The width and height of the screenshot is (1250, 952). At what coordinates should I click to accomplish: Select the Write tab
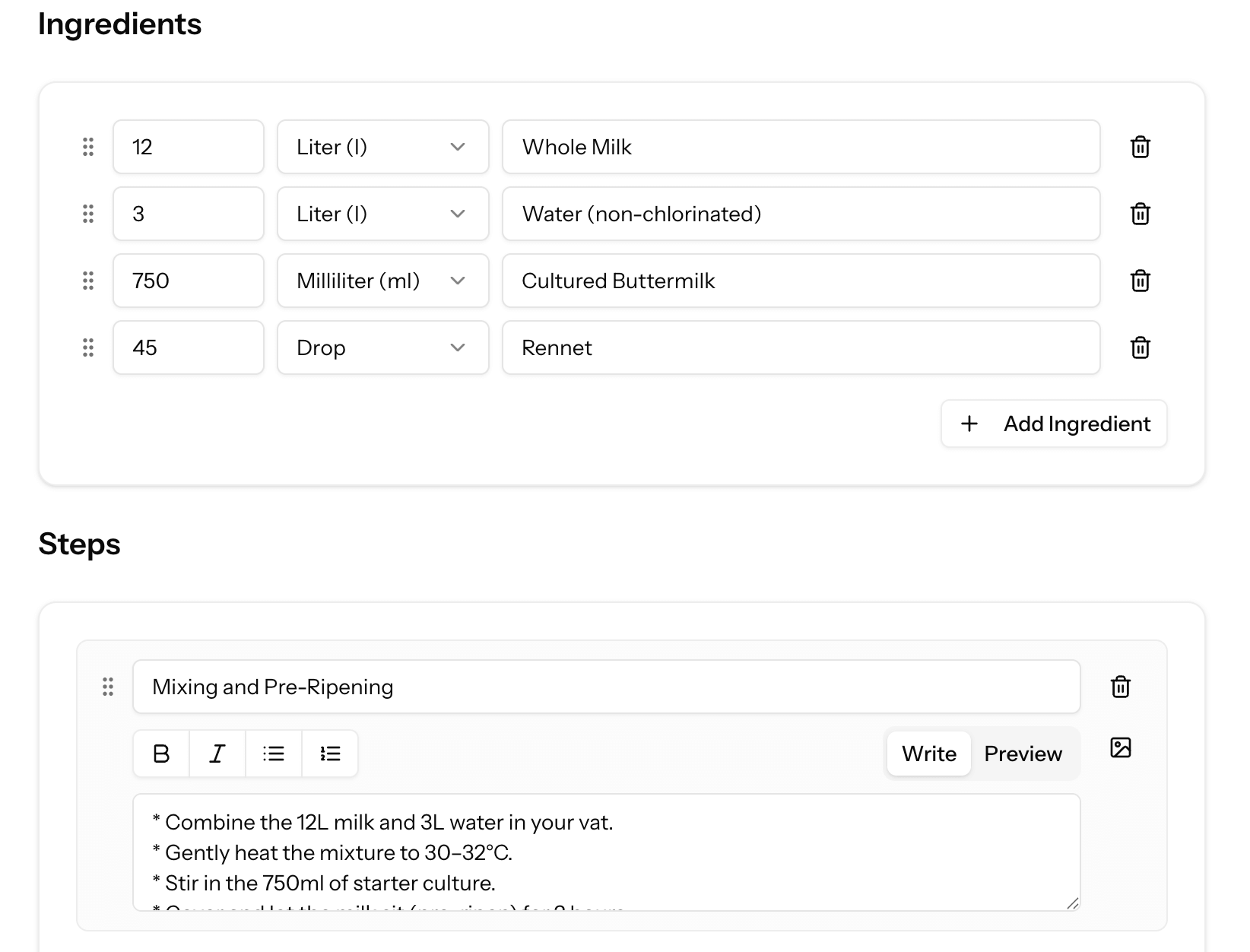point(928,754)
